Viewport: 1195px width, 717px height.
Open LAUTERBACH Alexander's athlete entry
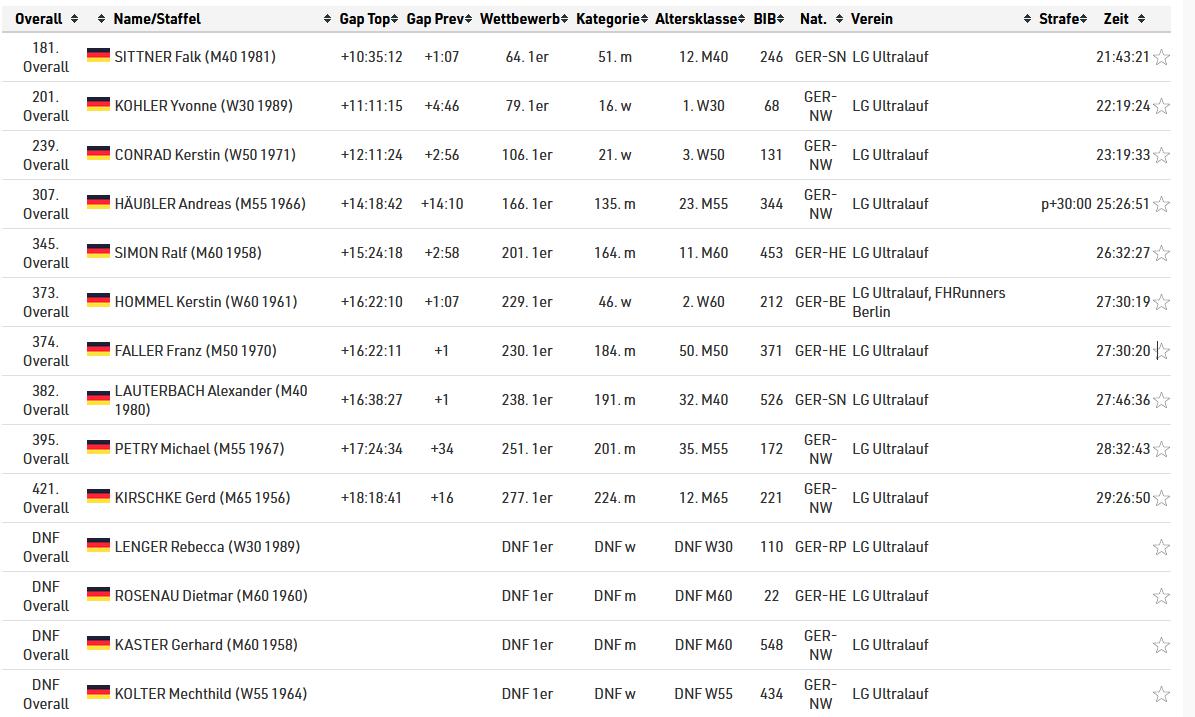211,400
